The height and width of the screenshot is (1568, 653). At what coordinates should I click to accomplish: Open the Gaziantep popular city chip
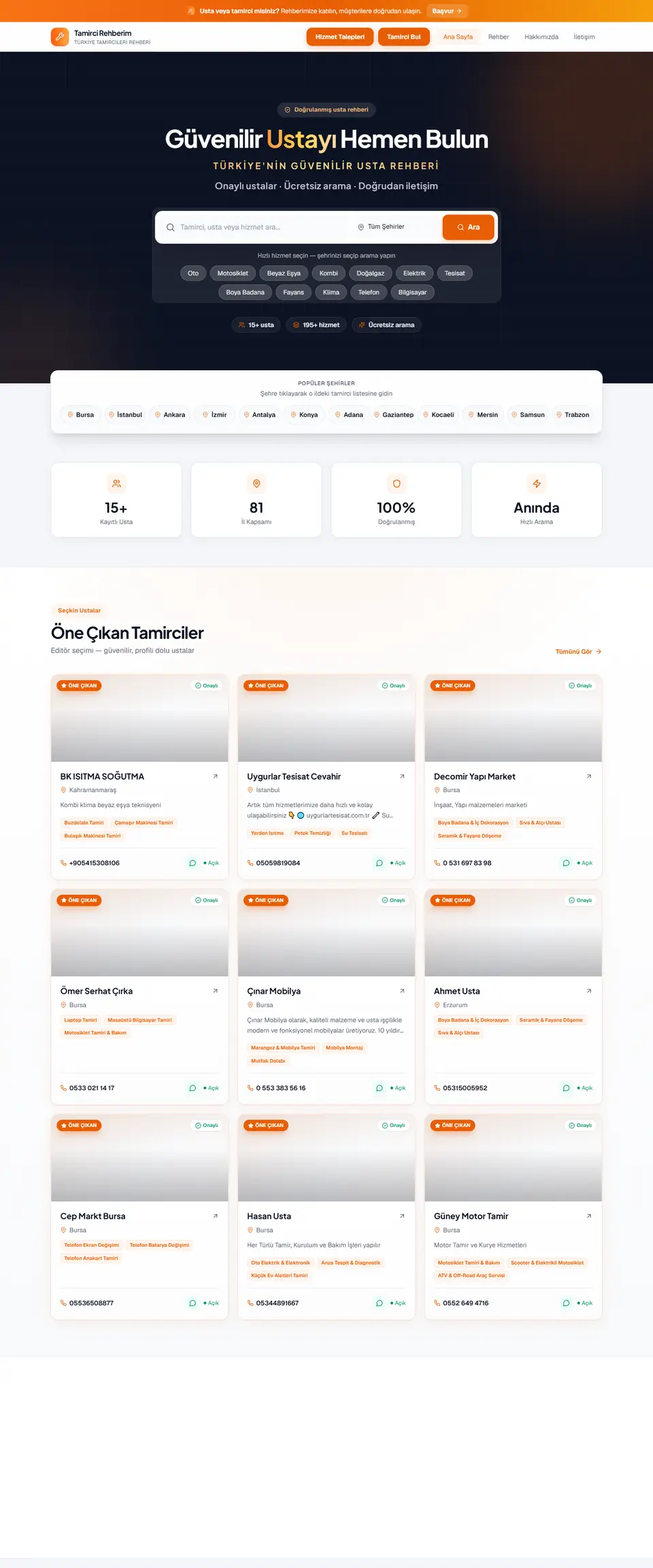tap(394, 414)
